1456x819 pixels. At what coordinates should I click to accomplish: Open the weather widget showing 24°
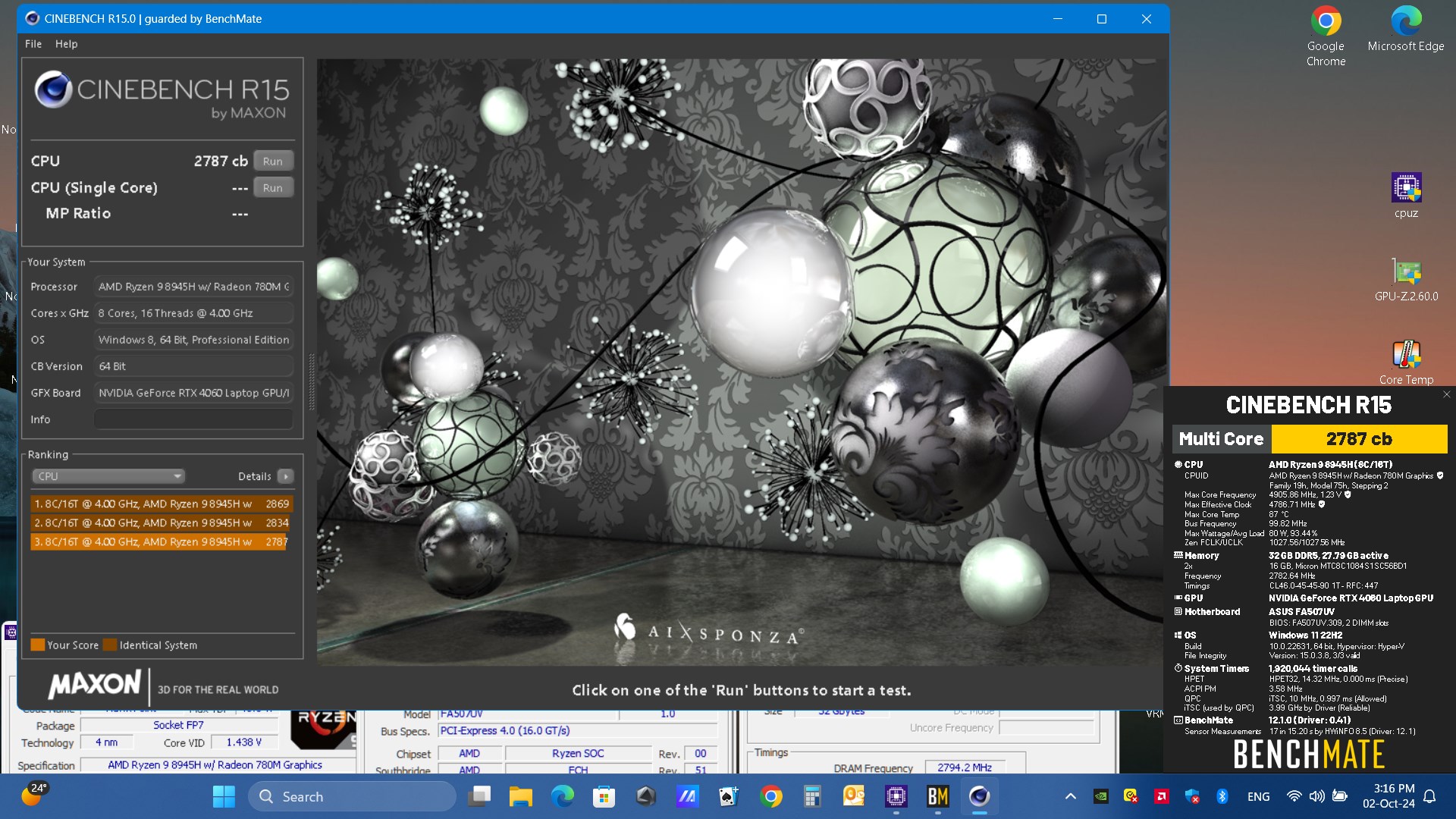34,795
